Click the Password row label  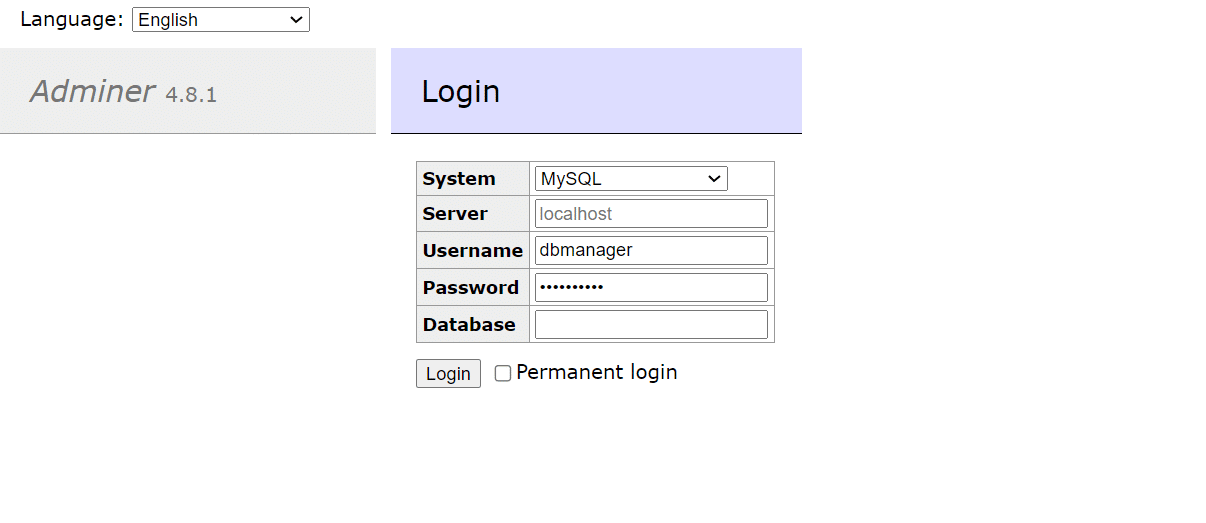click(x=471, y=287)
